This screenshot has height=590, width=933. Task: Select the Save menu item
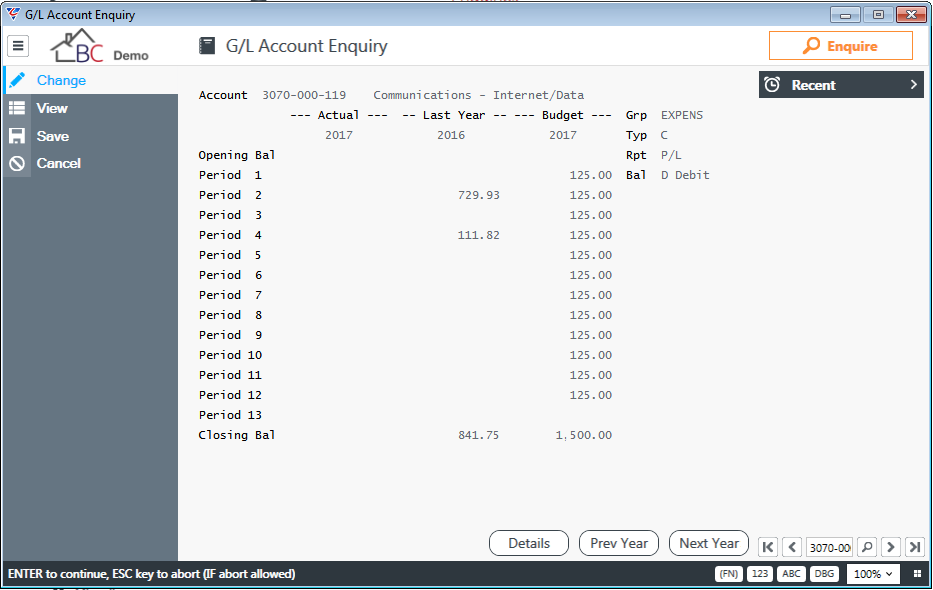[x=90, y=136]
